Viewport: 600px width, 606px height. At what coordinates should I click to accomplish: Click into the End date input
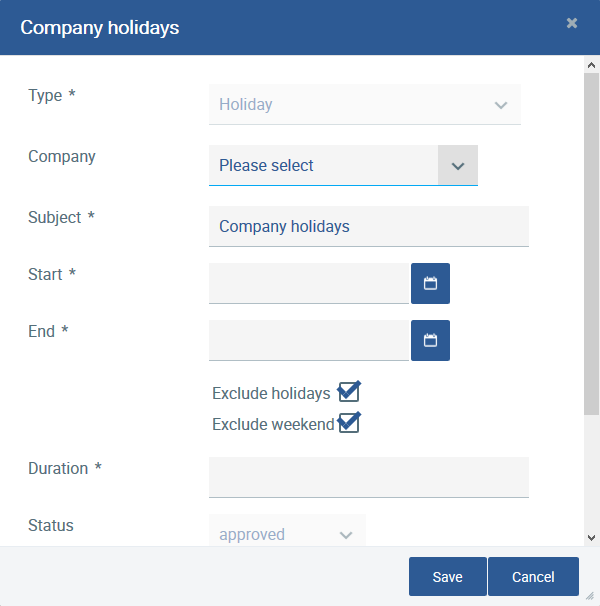coord(308,341)
